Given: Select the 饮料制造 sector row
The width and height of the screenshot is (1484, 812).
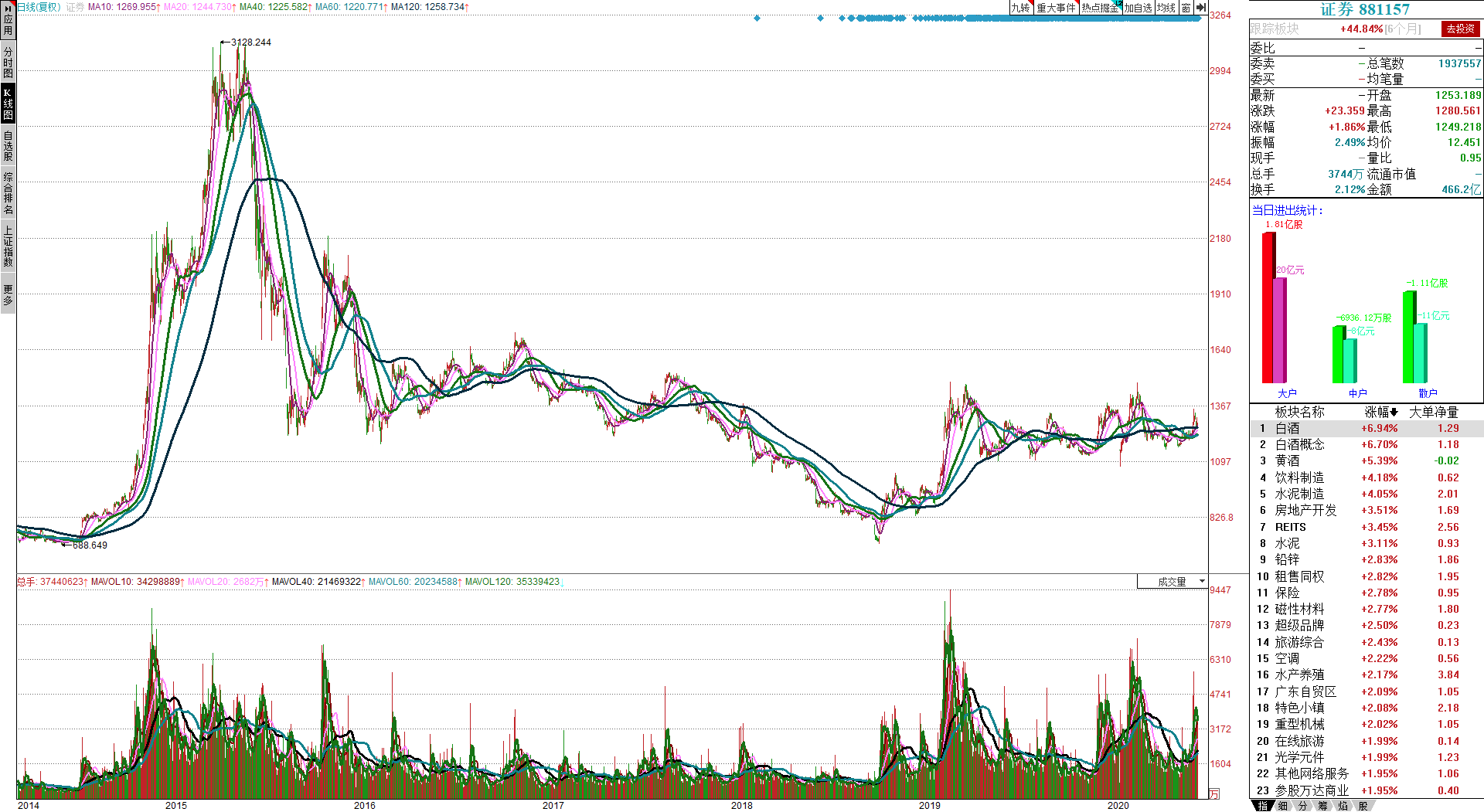Looking at the screenshot, I should [1367, 477].
